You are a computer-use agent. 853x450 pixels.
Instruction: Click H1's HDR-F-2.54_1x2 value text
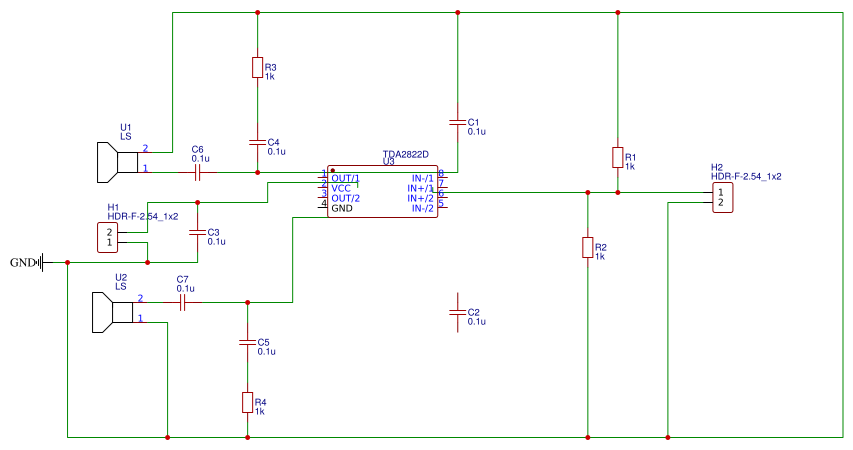click(143, 216)
